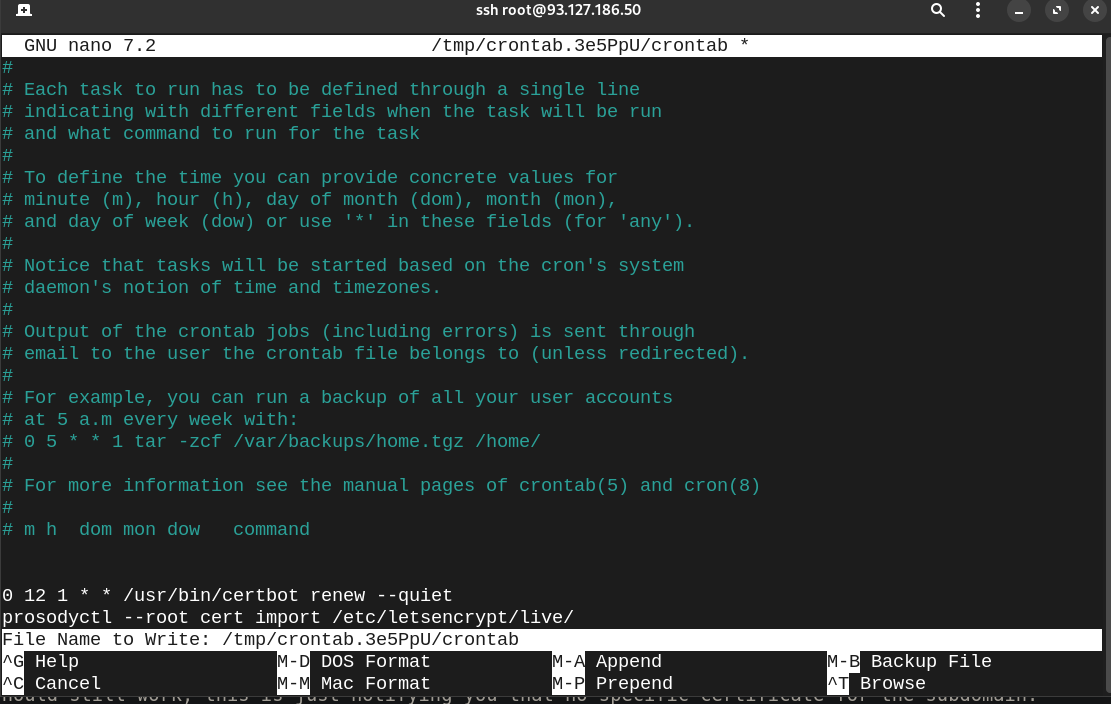
Task: Click the 'email to the user' comment line
Action: (x=376, y=353)
